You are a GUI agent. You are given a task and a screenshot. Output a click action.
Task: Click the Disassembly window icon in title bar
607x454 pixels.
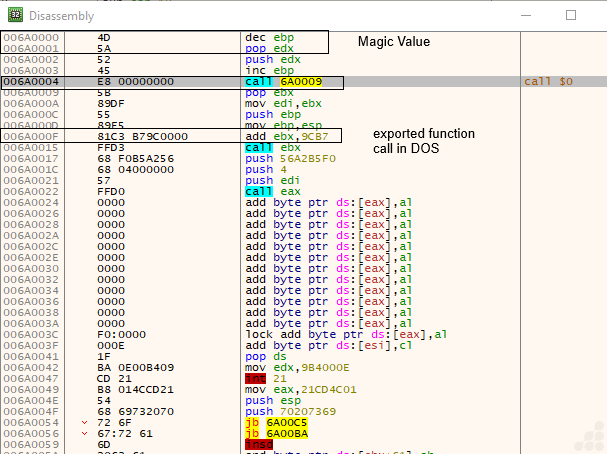(15, 14)
